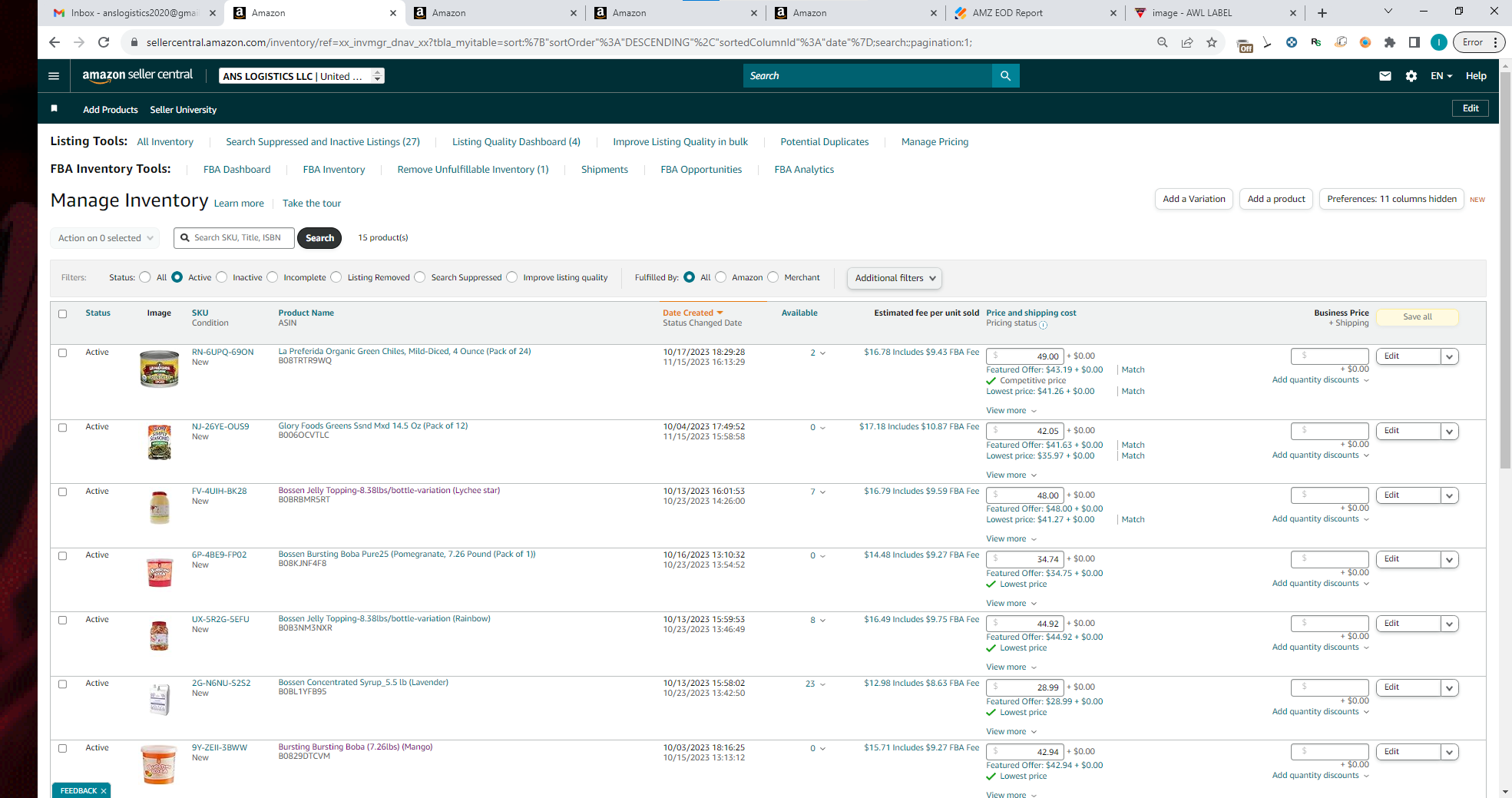This screenshot has height=798, width=1512.
Task: Close the FEEDBACK widget
Action: point(104,791)
